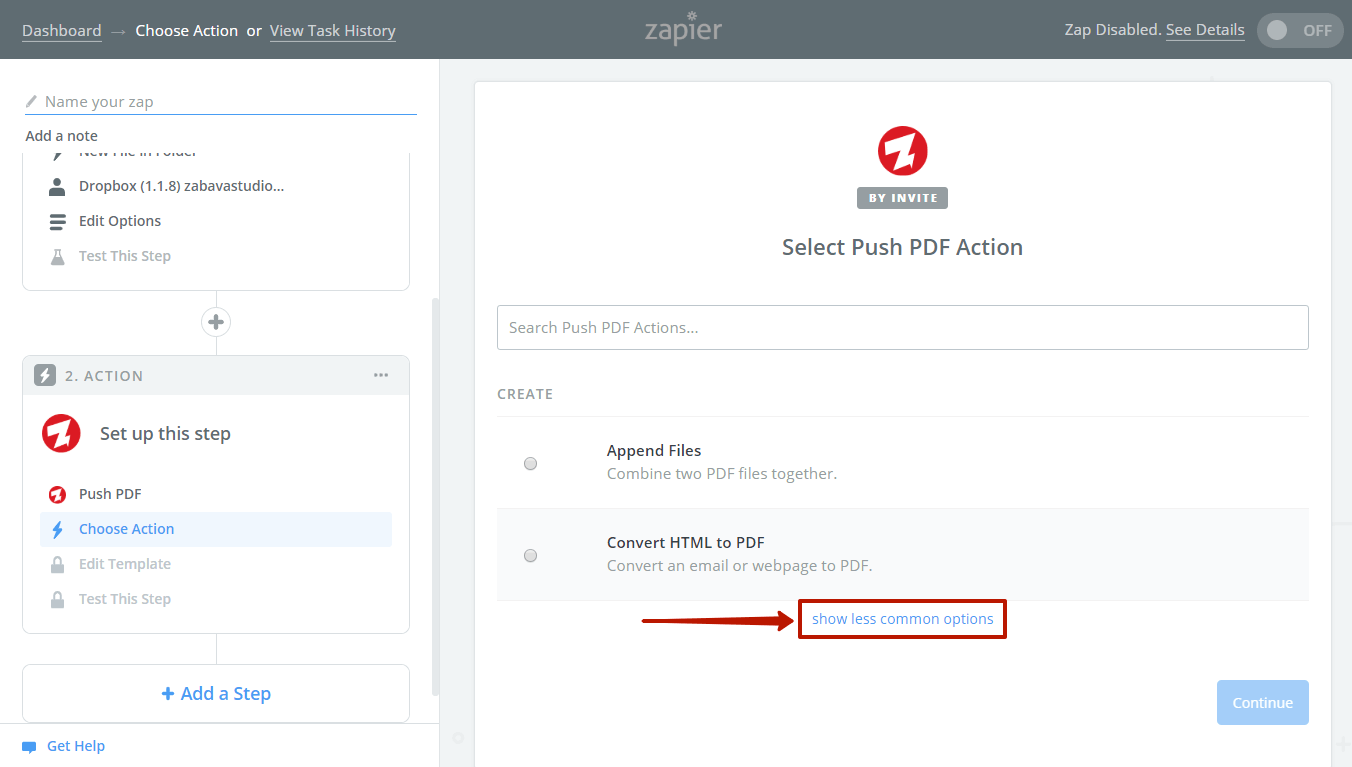Click the lock icon beside Edit Template
This screenshot has height=767, width=1352.
coord(58,564)
